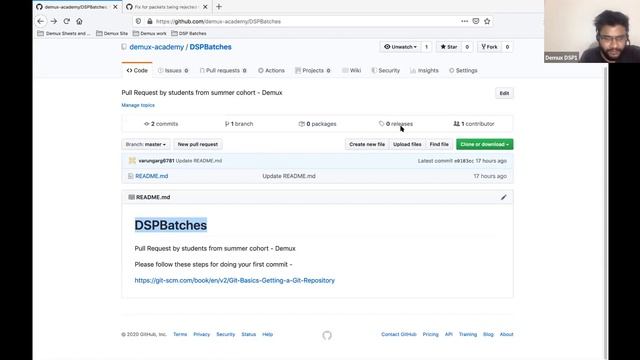Click the Edit description button
This screenshot has width=640, height=360.
coord(504,93)
